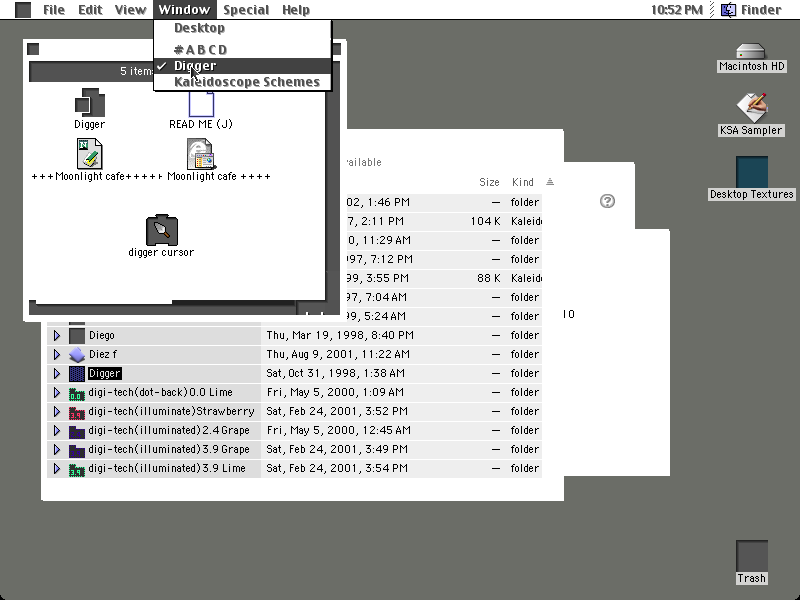Click the '88 K' size value
This screenshot has width=800, height=600.
[x=488, y=278]
